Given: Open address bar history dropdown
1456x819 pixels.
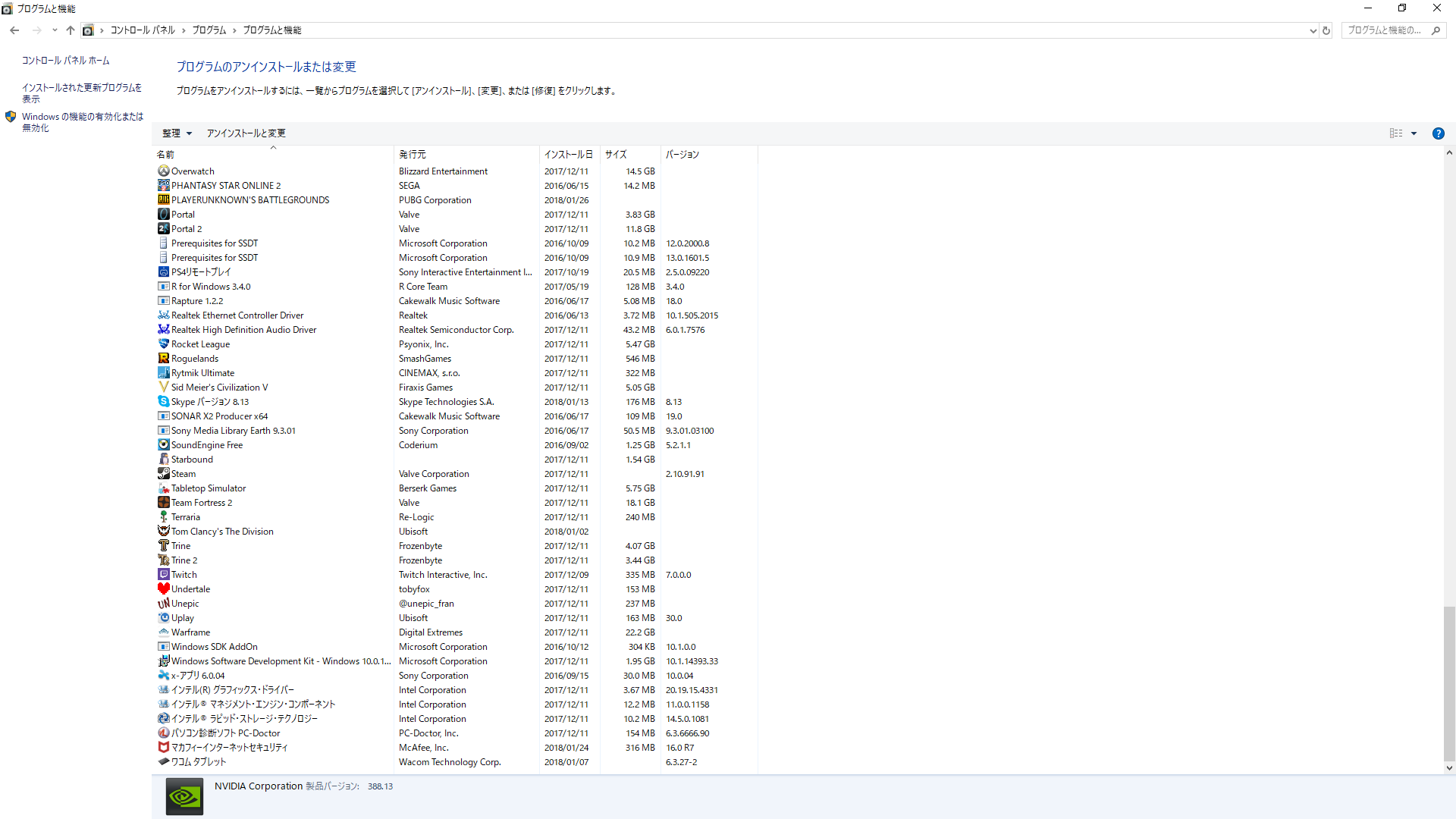Looking at the screenshot, I should (1313, 30).
